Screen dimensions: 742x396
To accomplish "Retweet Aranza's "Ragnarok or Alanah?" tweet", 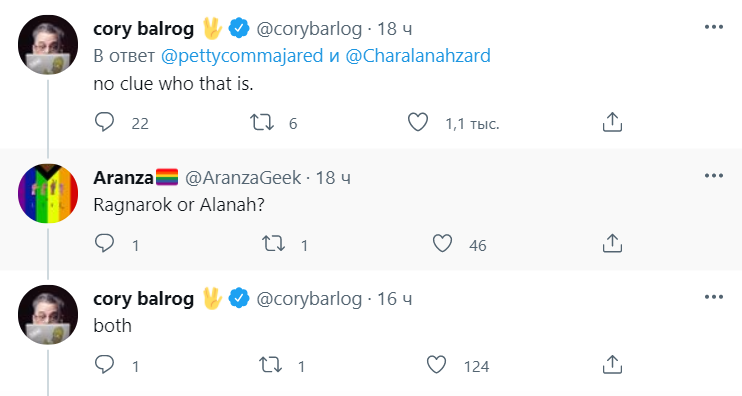I will pyautogui.click(x=274, y=244).
